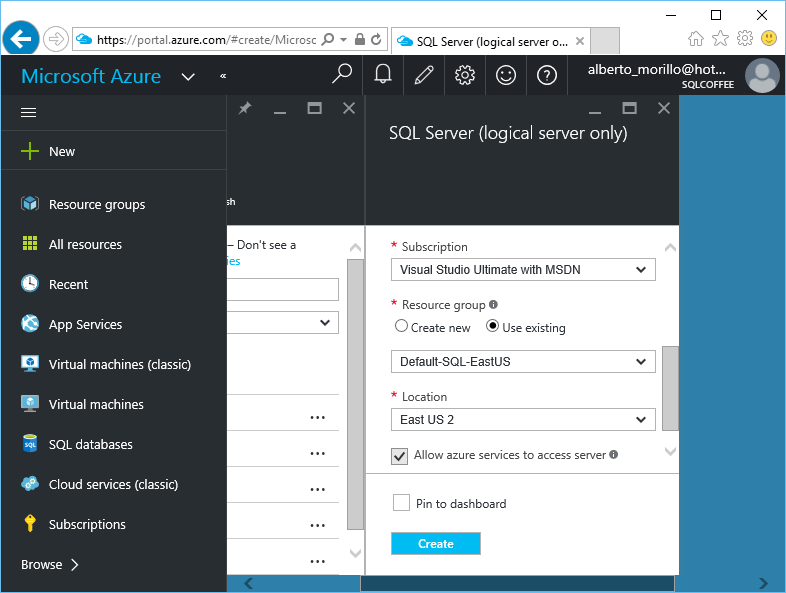Open browser home page icon

pos(696,38)
